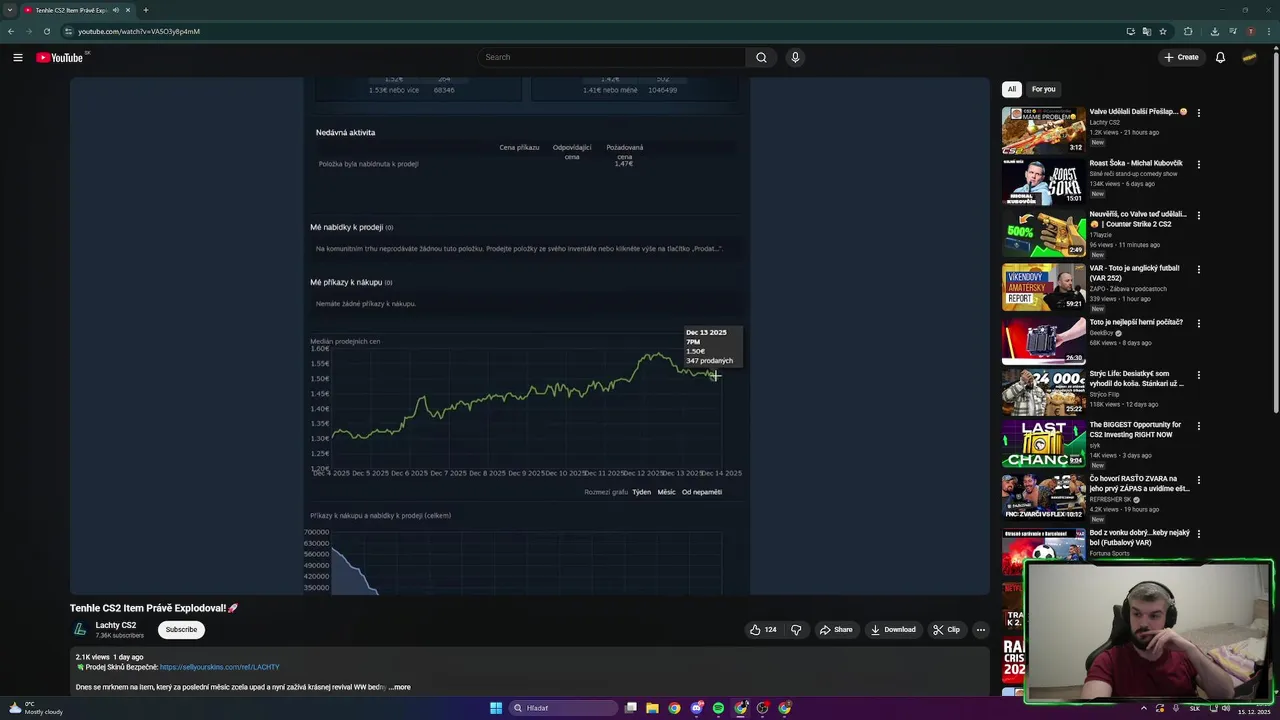Play Stryc Life 24 000 thumbnail
Viewport: 1280px width, 720px height.
[x=1043, y=391]
